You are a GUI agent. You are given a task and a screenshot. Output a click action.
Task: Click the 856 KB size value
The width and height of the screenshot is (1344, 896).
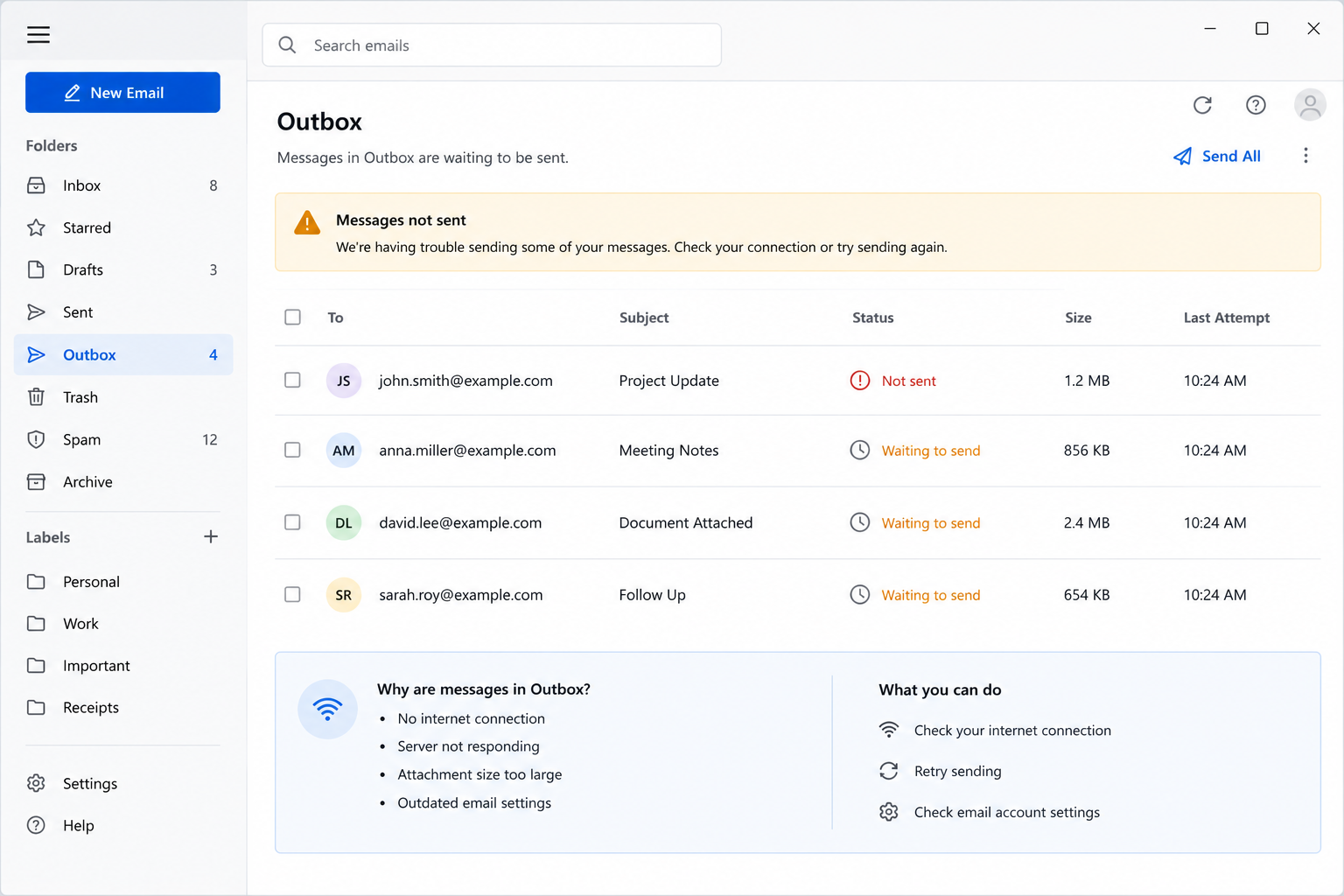[x=1087, y=451]
